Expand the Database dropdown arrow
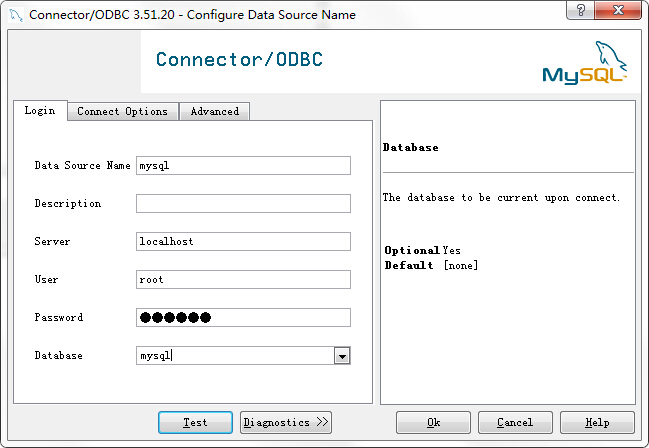 point(341,355)
